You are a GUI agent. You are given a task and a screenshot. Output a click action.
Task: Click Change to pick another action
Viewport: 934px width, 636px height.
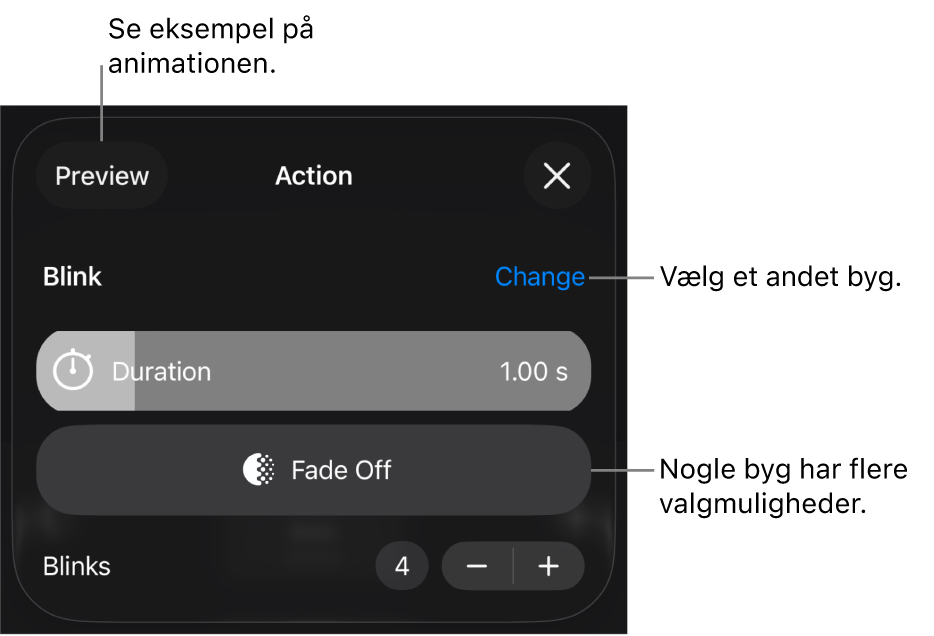pos(540,277)
